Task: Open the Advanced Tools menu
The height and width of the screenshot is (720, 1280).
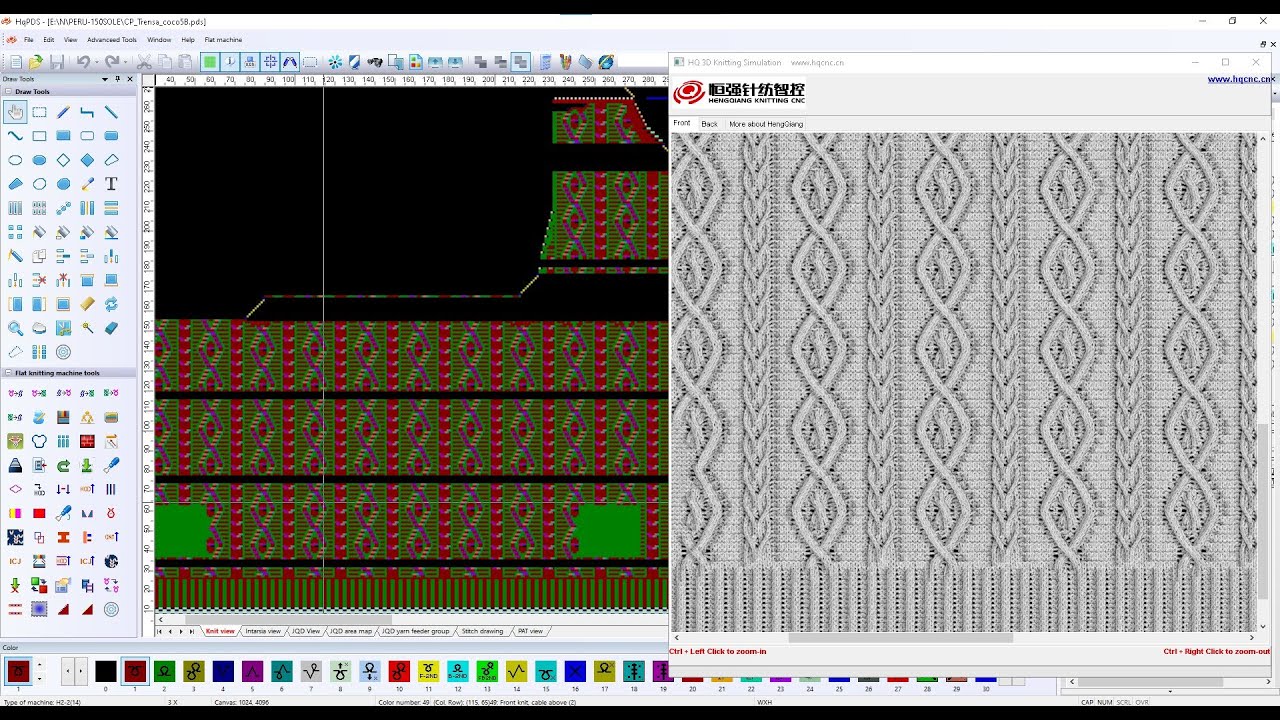Action: (x=112, y=40)
